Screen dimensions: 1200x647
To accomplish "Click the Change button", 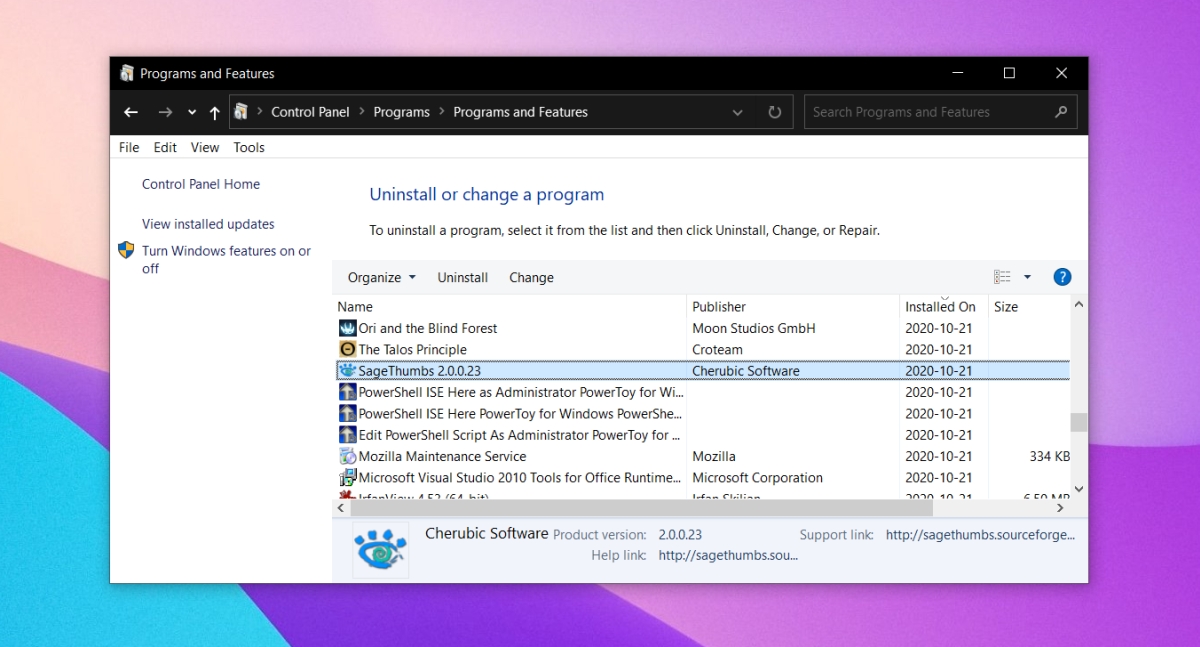I will 531,277.
